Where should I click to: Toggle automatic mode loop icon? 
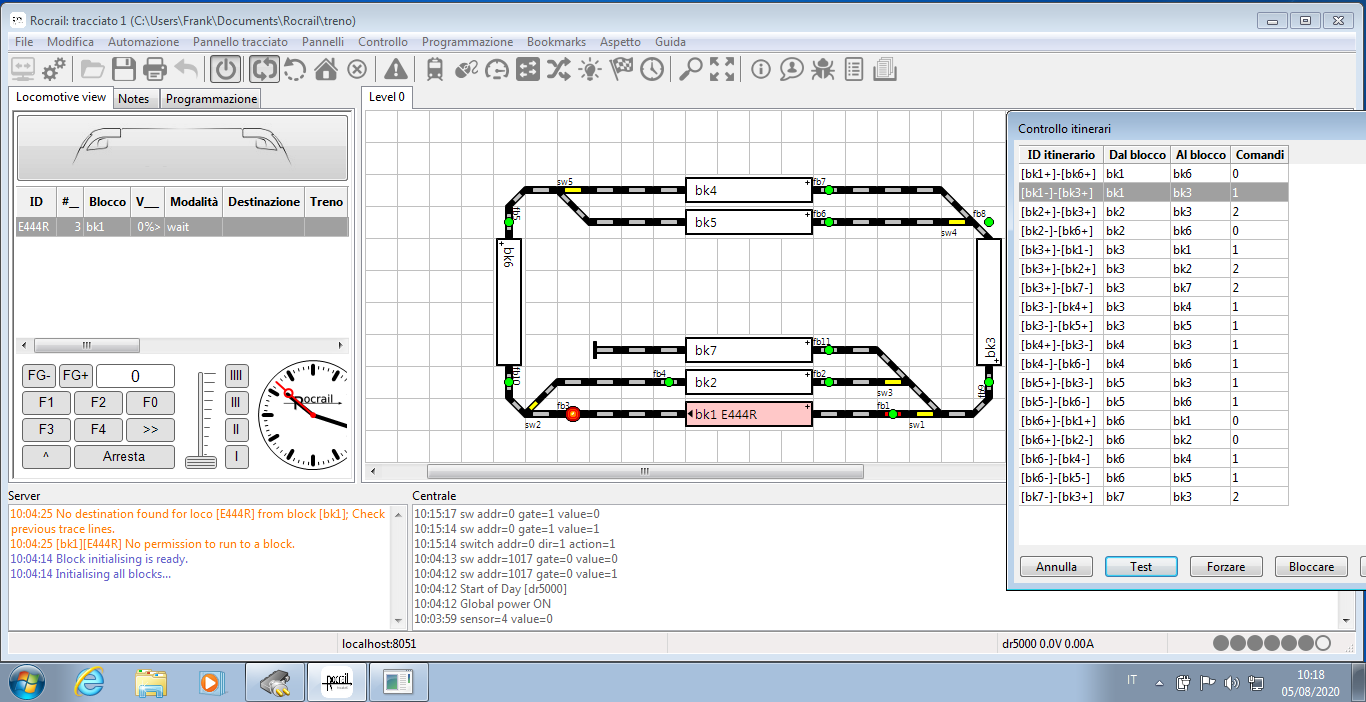pos(264,69)
